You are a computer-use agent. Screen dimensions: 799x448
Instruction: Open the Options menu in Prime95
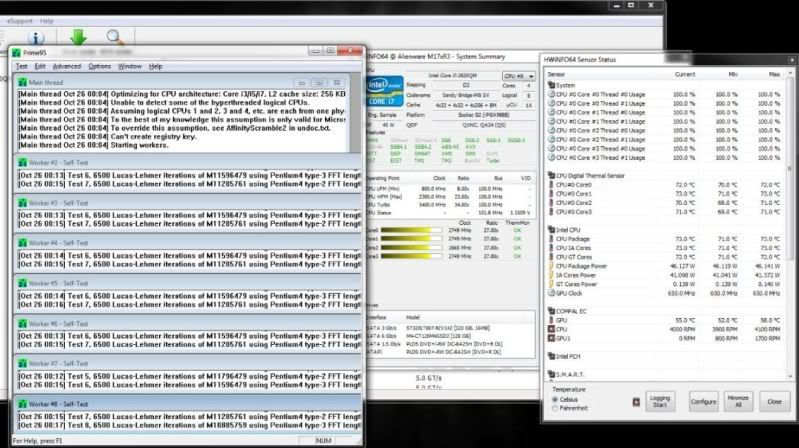(99, 66)
